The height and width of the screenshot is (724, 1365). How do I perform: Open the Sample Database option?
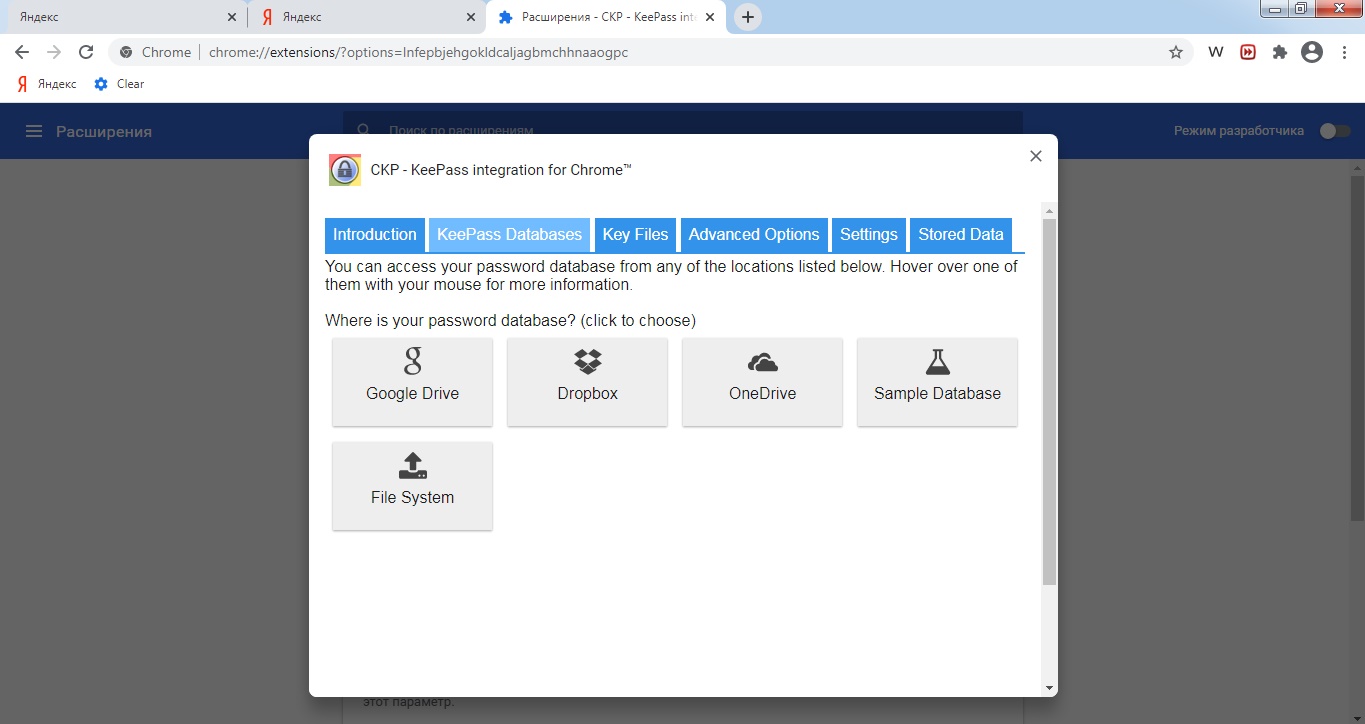pyautogui.click(x=937, y=381)
